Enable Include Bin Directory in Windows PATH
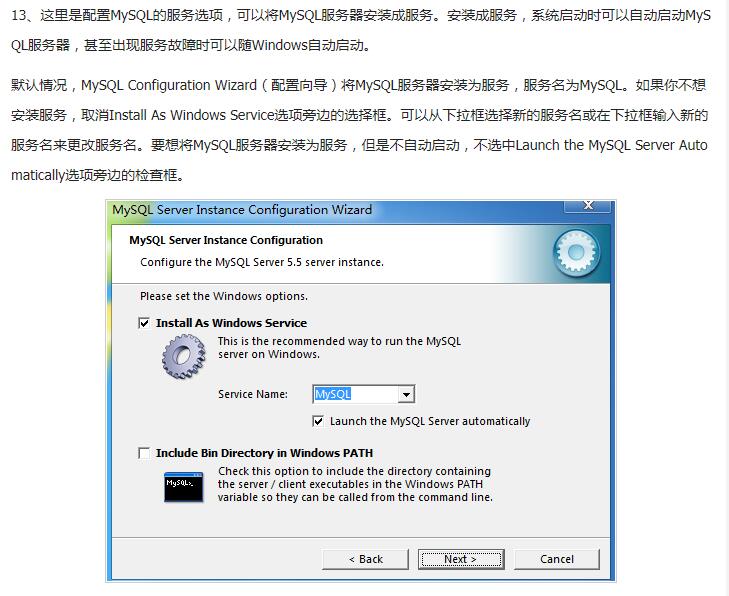 pyautogui.click(x=144, y=453)
